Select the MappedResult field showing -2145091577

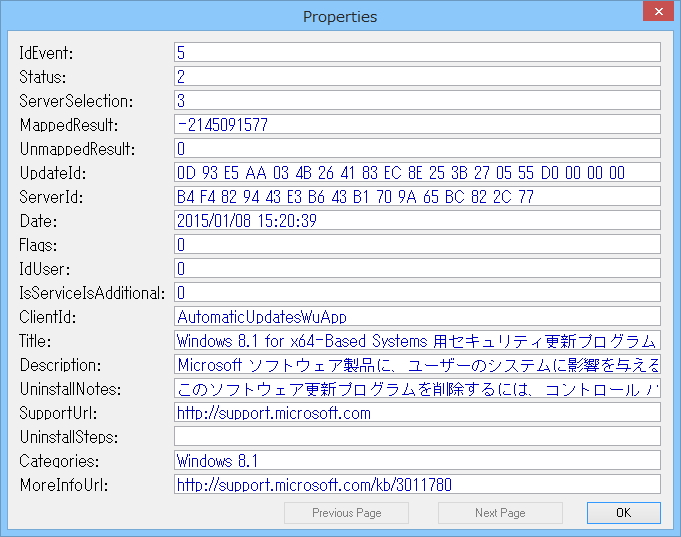point(417,124)
